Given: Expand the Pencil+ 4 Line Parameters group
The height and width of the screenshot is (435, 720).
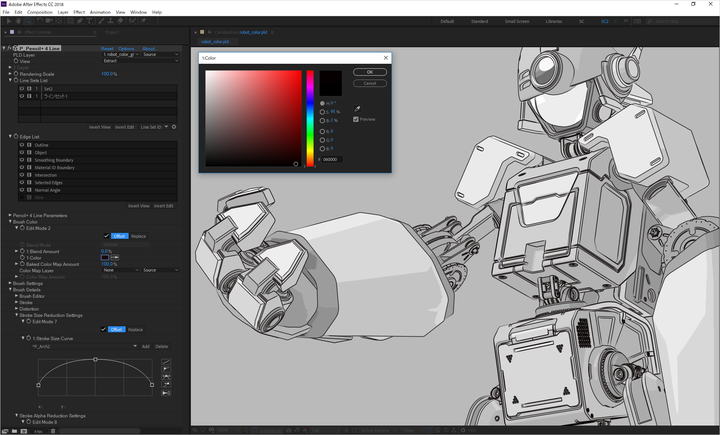Looking at the screenshot, I should [10, 215].
